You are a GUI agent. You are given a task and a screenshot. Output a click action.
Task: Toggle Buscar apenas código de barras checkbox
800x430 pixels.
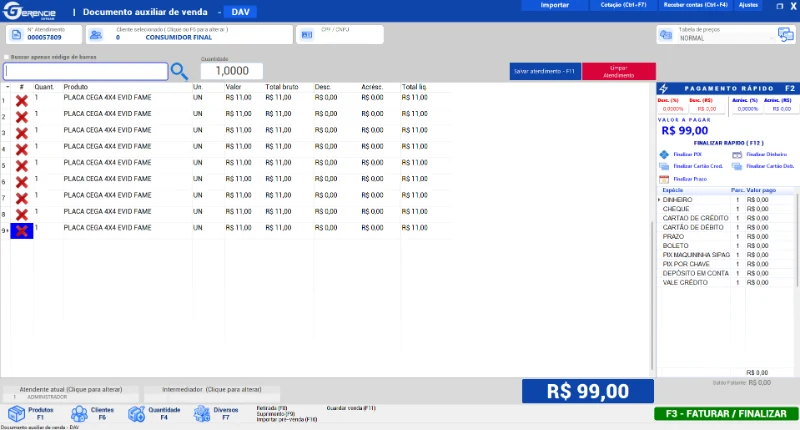(x=7, y=57)
